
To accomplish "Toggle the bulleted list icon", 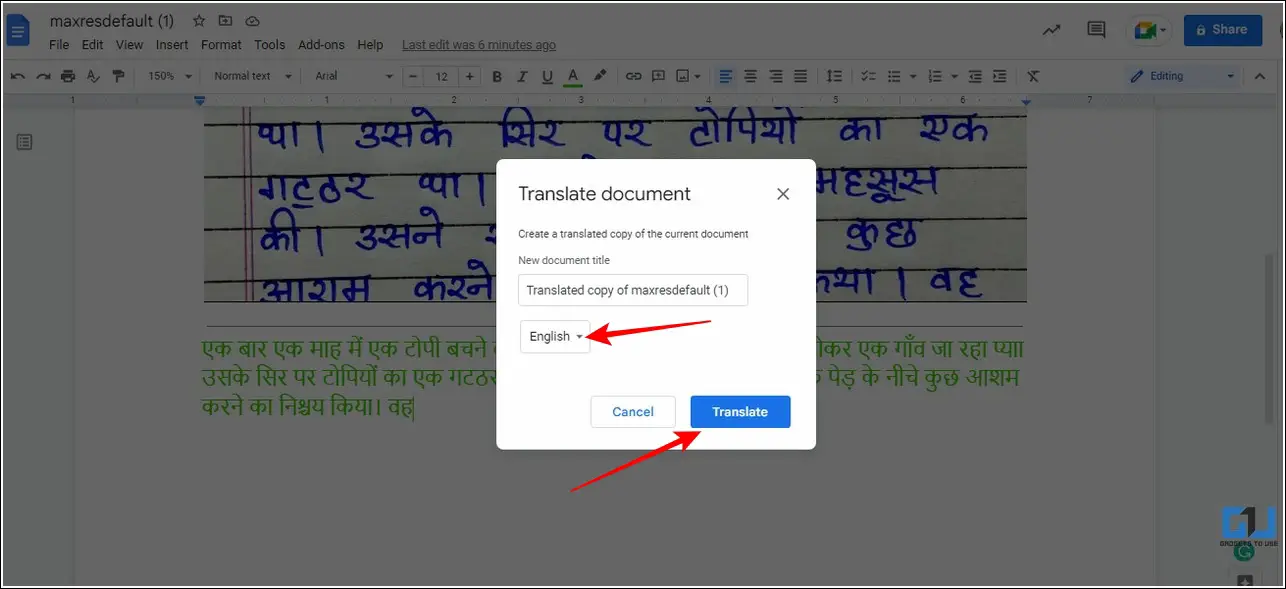I will tap(894, 76).
